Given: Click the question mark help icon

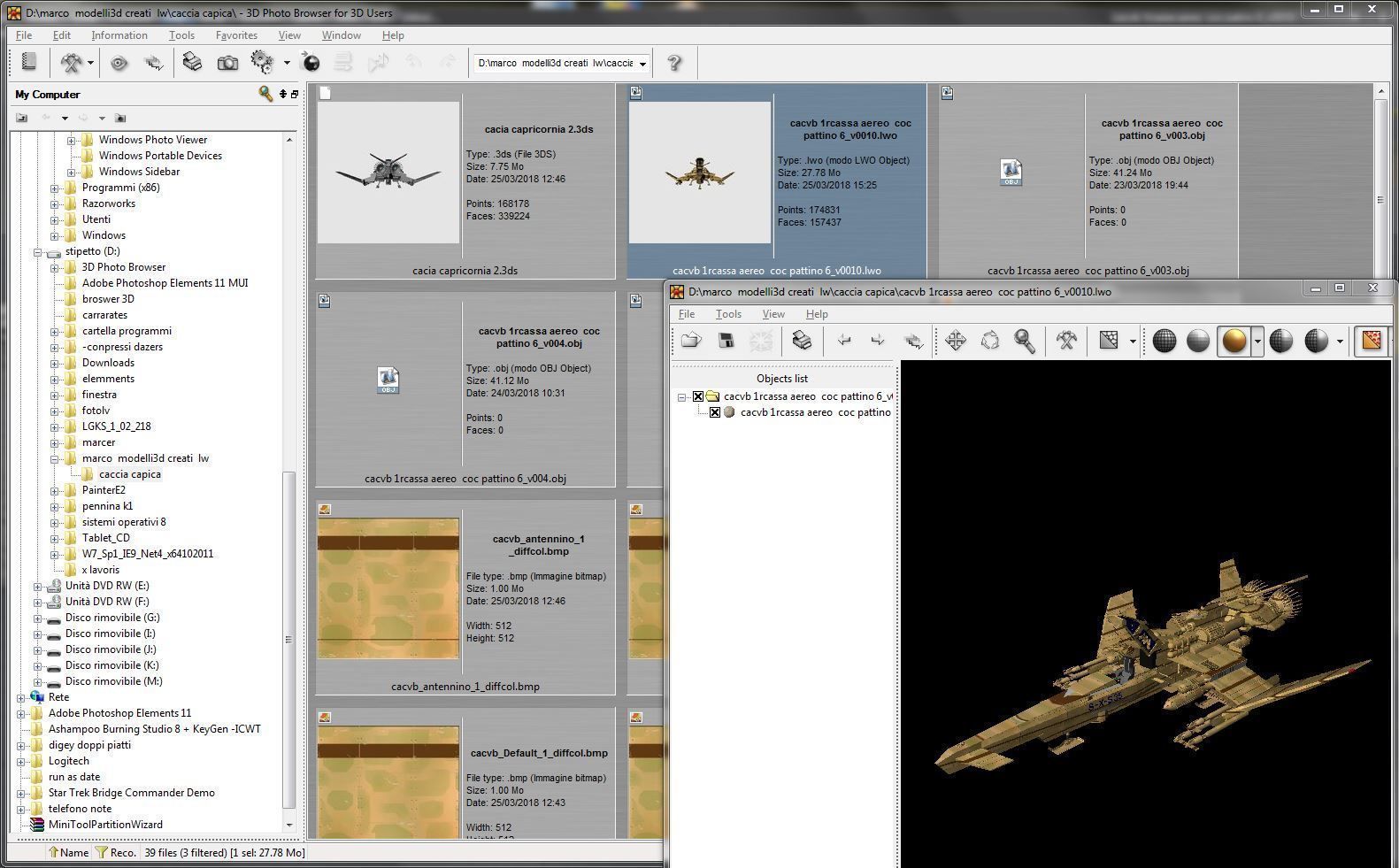Looking at the screenshot, I should [674, 63].
